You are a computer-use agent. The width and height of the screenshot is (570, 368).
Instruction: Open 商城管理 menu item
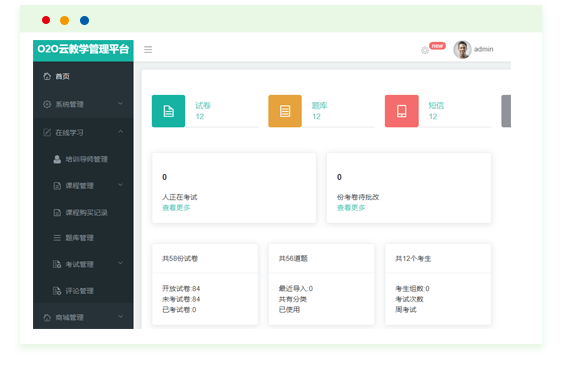[69, 317]
